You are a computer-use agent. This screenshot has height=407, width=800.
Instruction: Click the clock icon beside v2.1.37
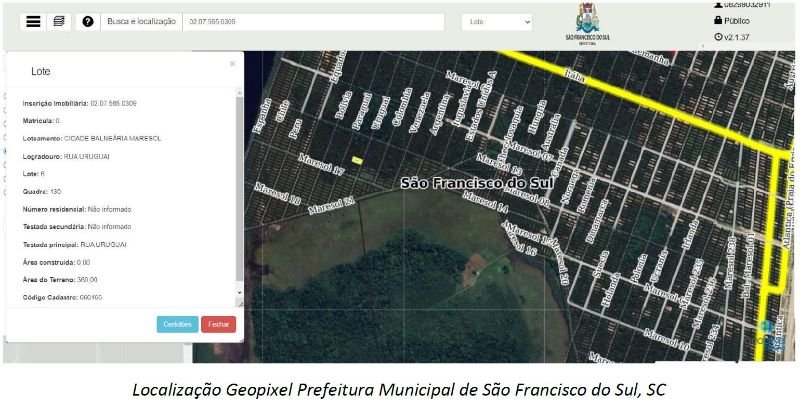click(x=718, y=37)
